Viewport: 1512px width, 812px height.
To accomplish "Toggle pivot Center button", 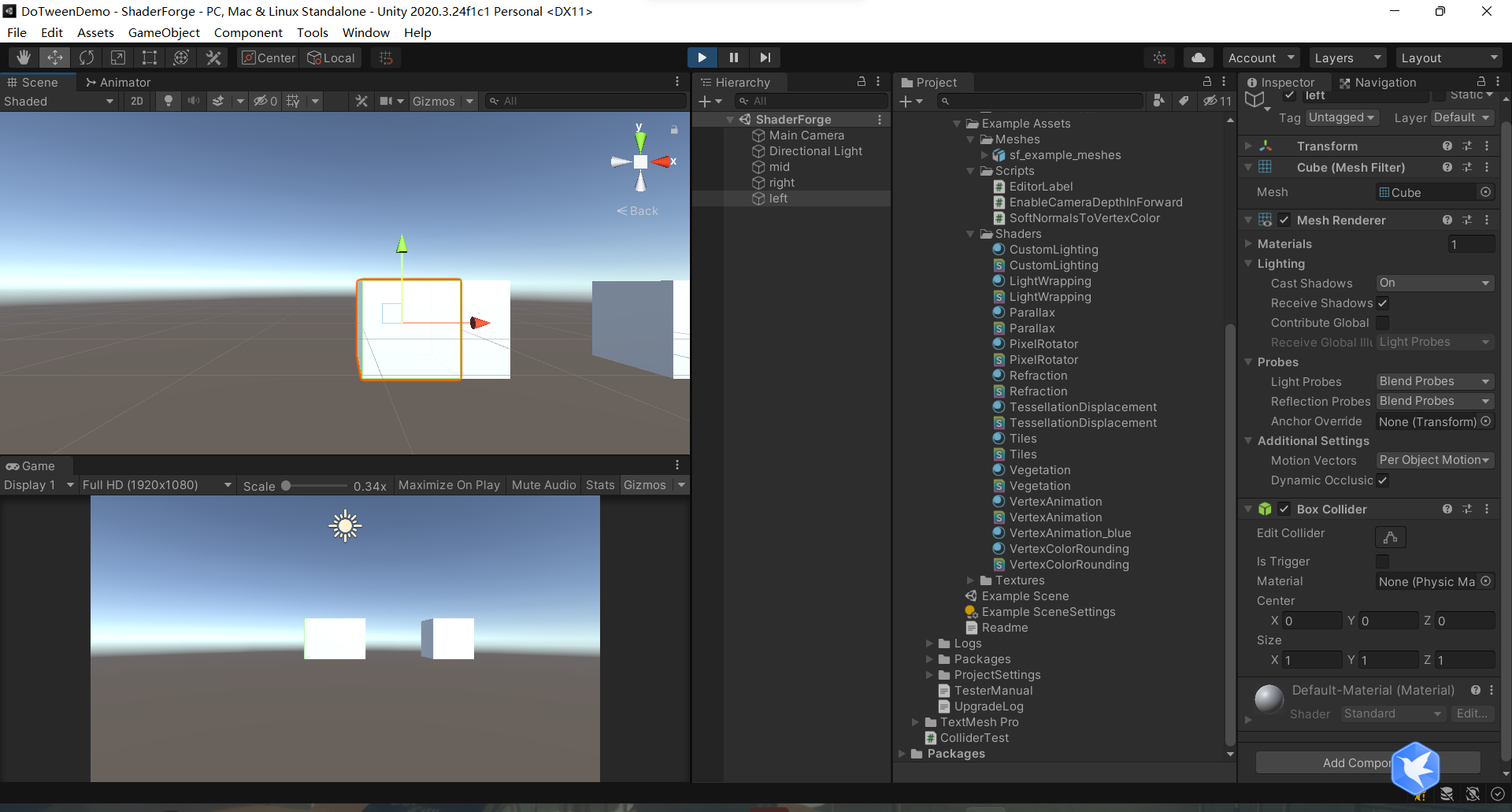I will (x=268, y=57).
